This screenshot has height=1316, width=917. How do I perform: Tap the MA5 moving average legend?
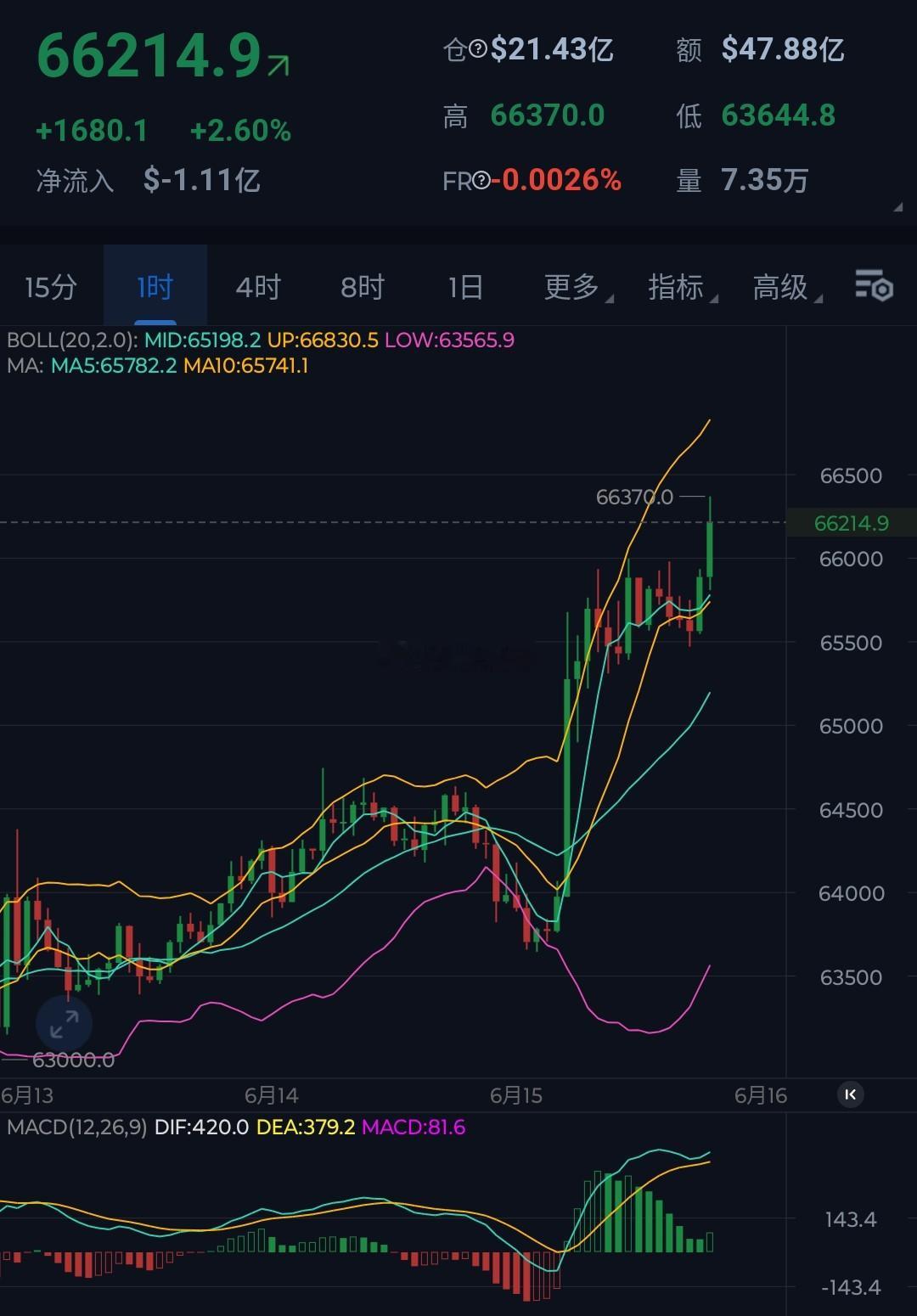point(114,366)
